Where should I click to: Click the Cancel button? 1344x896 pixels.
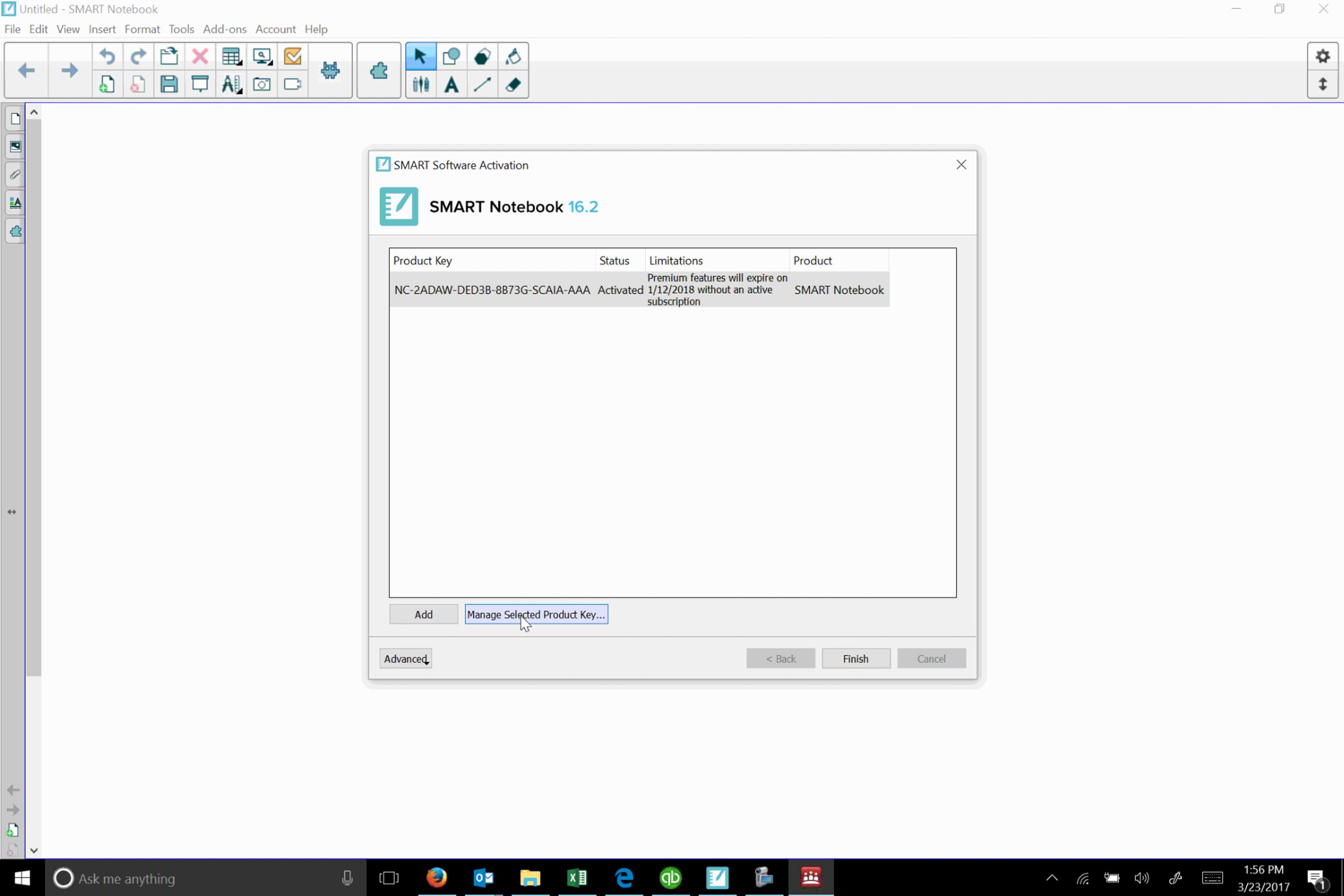[x=931, y=659]
